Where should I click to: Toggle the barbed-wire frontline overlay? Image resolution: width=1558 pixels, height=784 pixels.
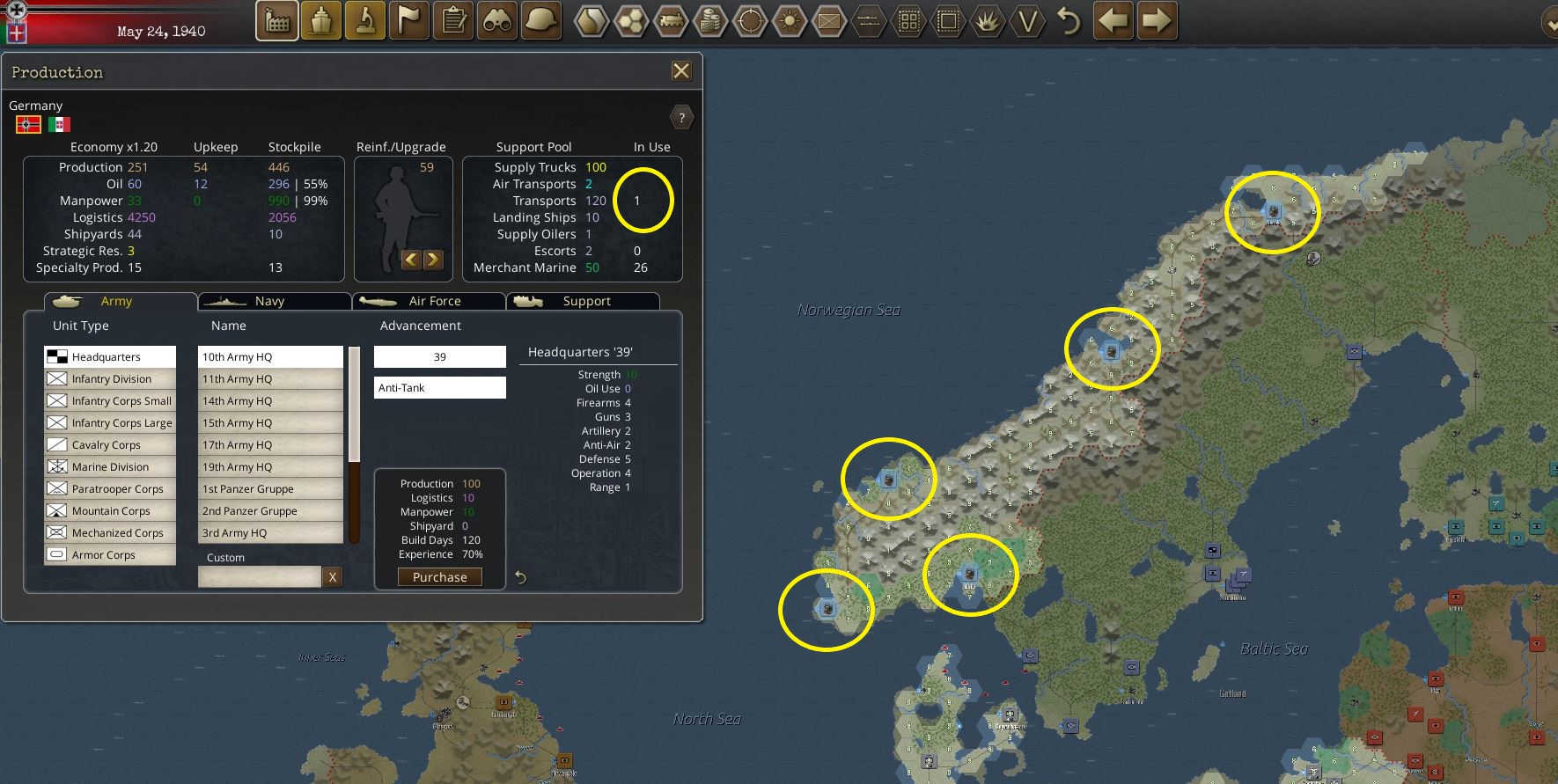click(x=869, y=20)
